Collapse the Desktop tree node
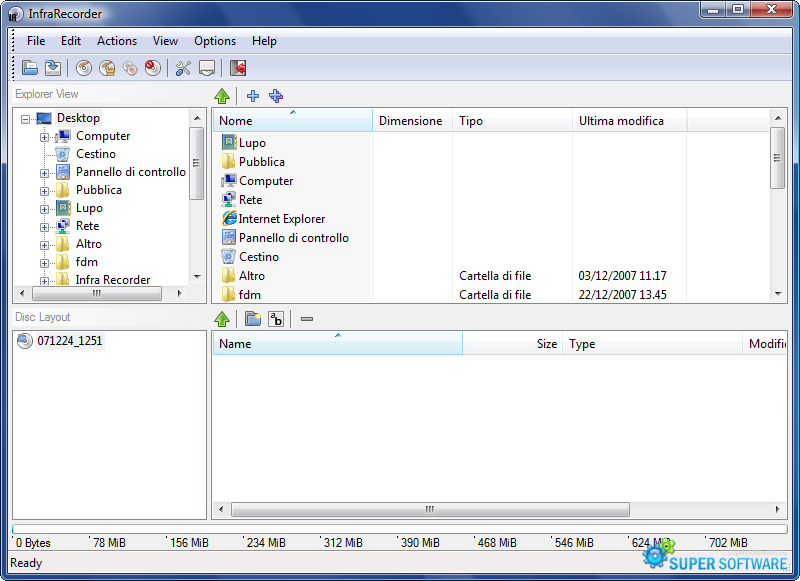This screenshot has width=800, height=581. [25, 119]
